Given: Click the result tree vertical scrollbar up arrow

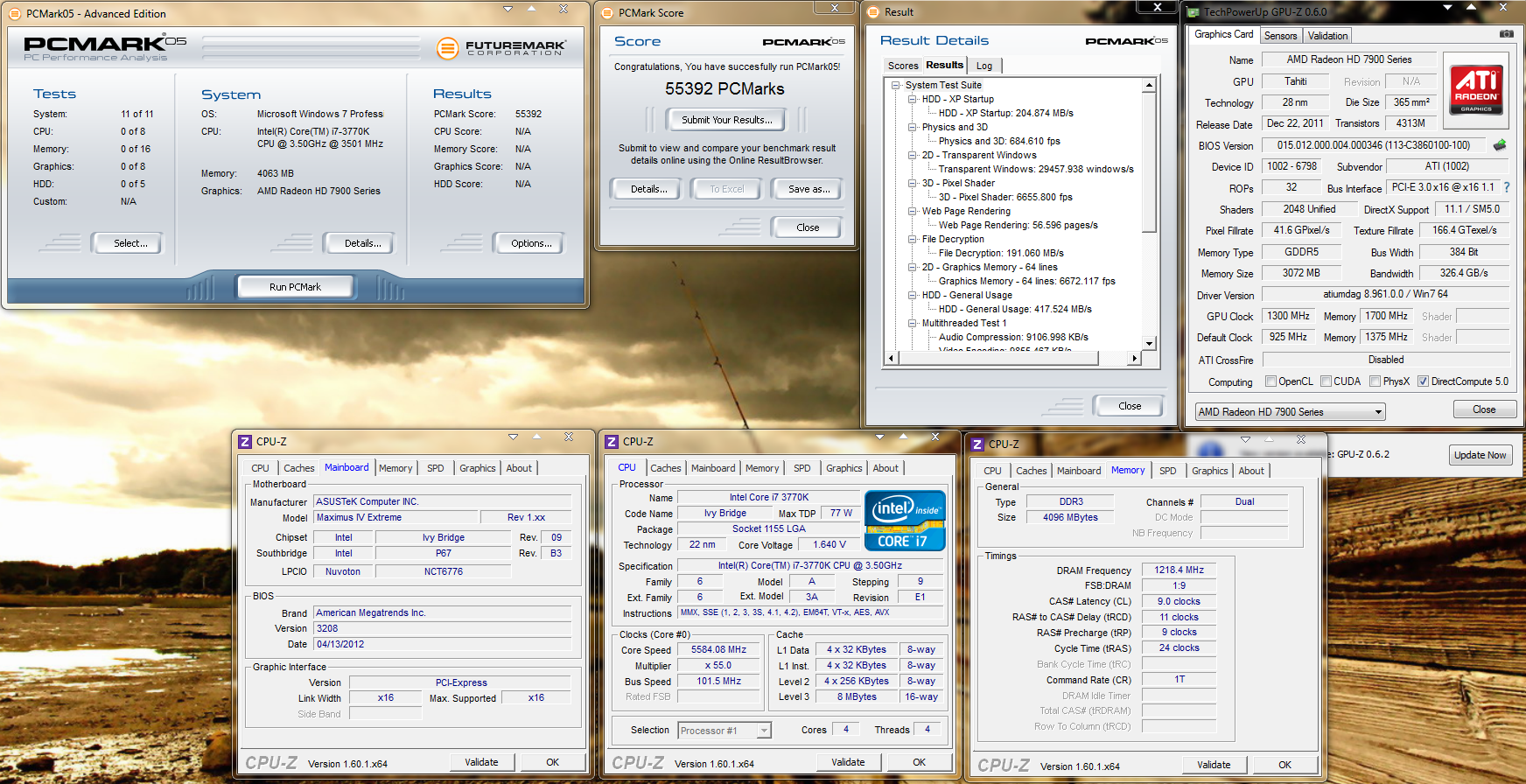Looking at the screenshot, I should 1150,86.
